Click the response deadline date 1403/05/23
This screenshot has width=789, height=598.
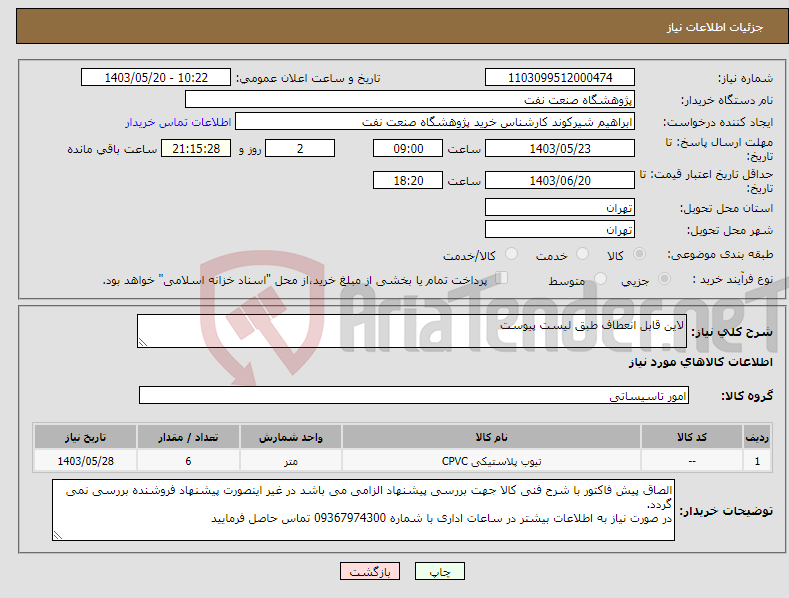pyautogui.click(x=560, y=148)
